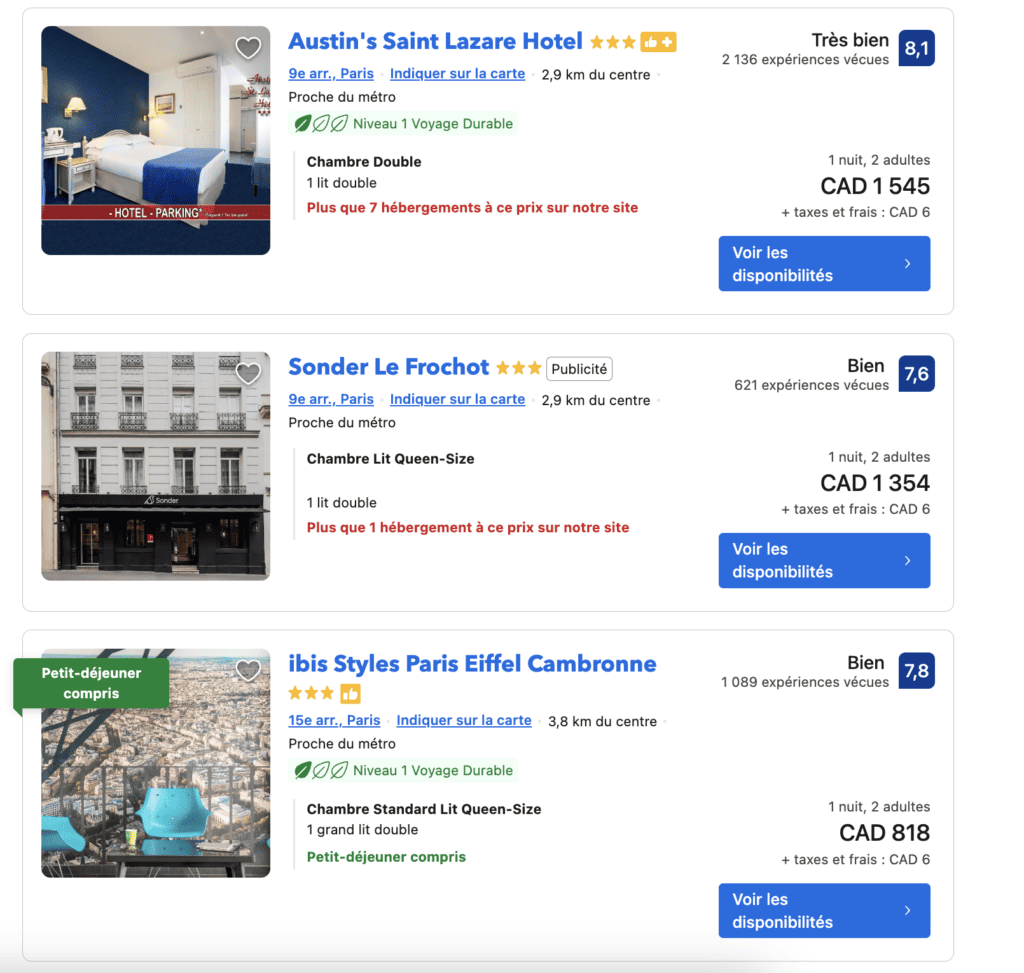Click the 8,1 review score badge for Austin's hotel

pos(917,46)
